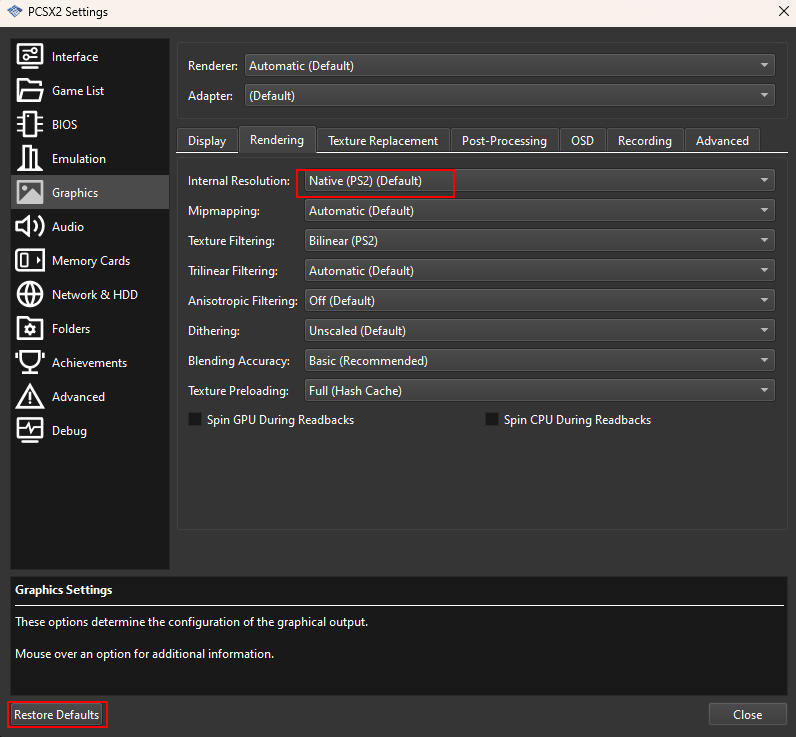Screen dimensions: 796x737
Task: Open the Memory Cards icon
Action: click(30, 260)
